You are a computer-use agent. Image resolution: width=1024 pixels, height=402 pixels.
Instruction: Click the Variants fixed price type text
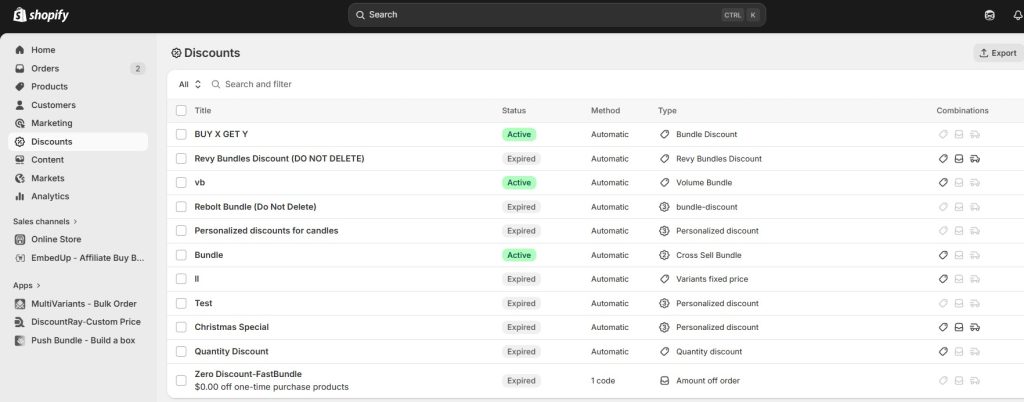pyautogui.click(x=712, y=279)
